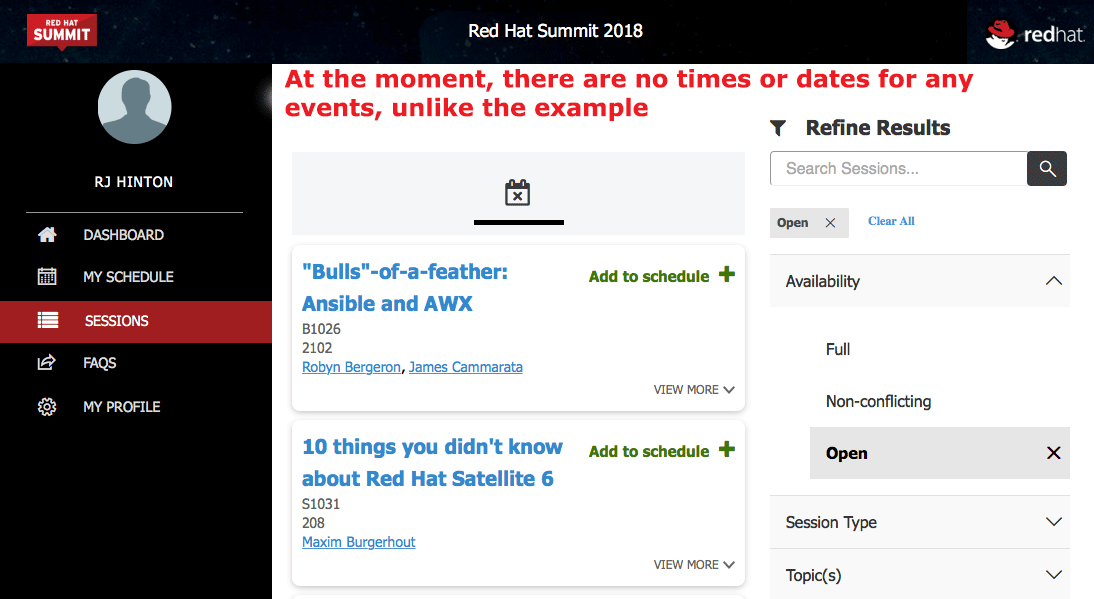Click the calendar tab icon above sessions
Screen dimensions: 1094x599
click(518, 193)
